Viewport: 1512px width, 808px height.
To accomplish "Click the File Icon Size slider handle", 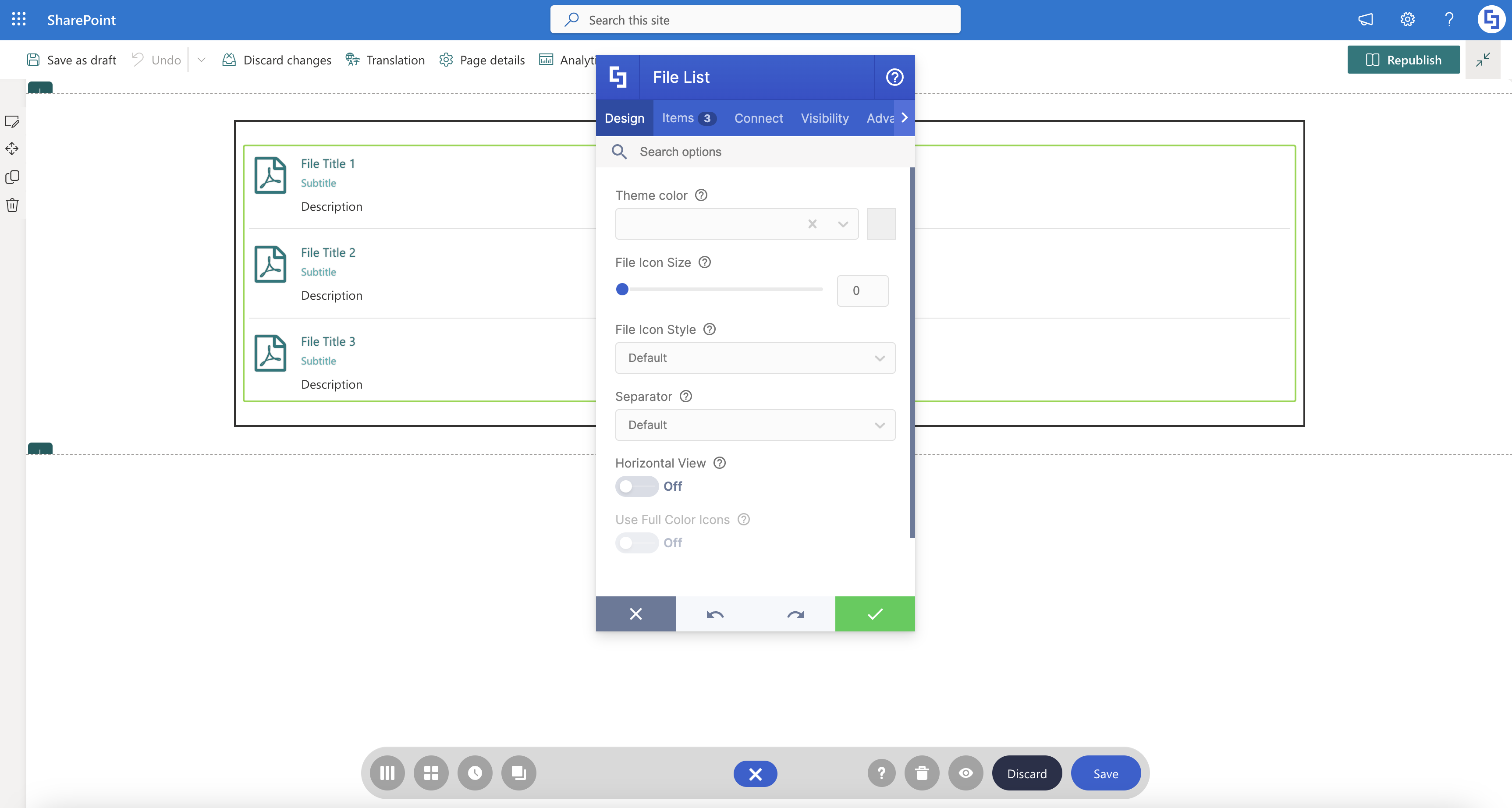I will coord(622,289).
